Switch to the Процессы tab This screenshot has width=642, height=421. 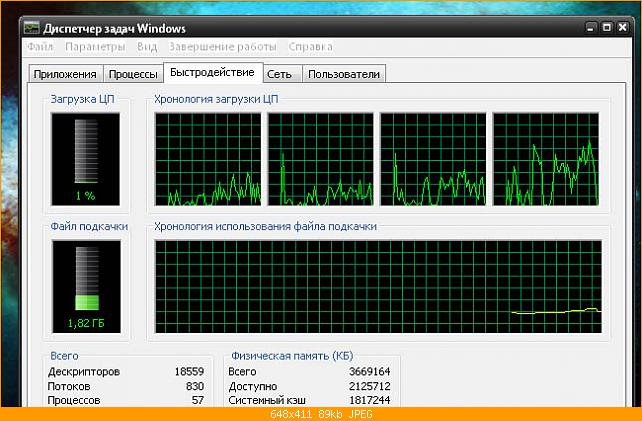pos(133,74)
